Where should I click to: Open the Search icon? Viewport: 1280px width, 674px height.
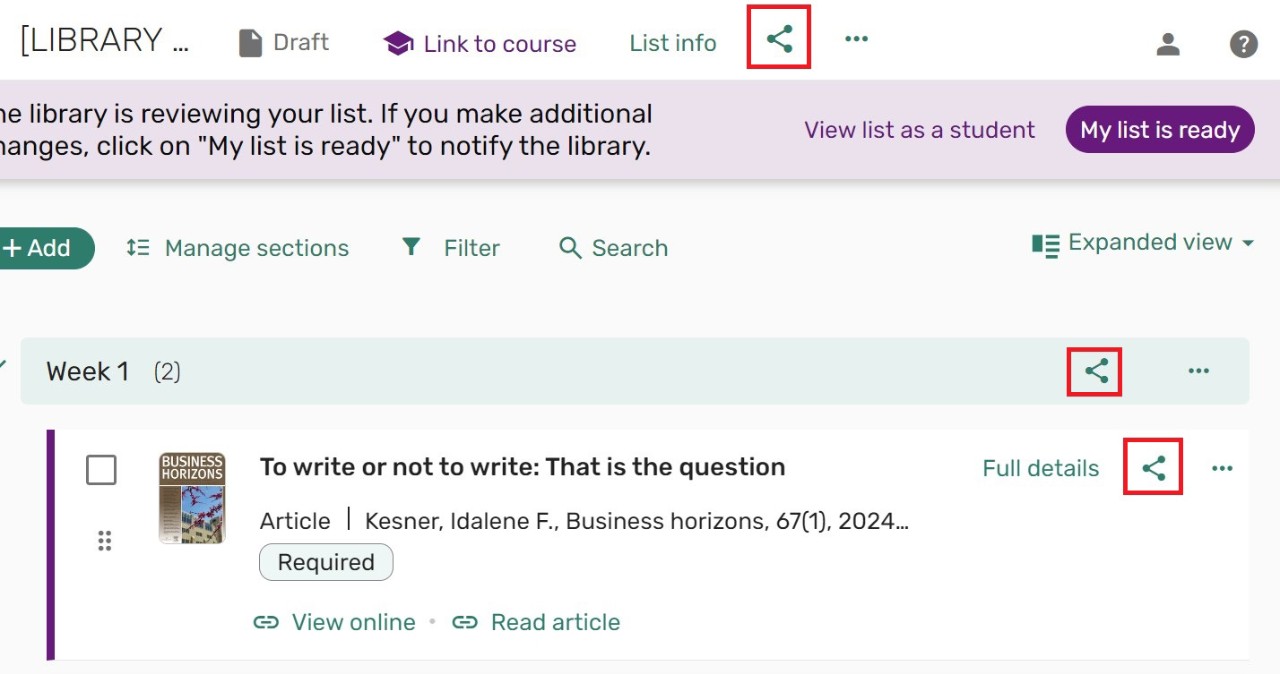pyautogui.click(x=570, y=247)
